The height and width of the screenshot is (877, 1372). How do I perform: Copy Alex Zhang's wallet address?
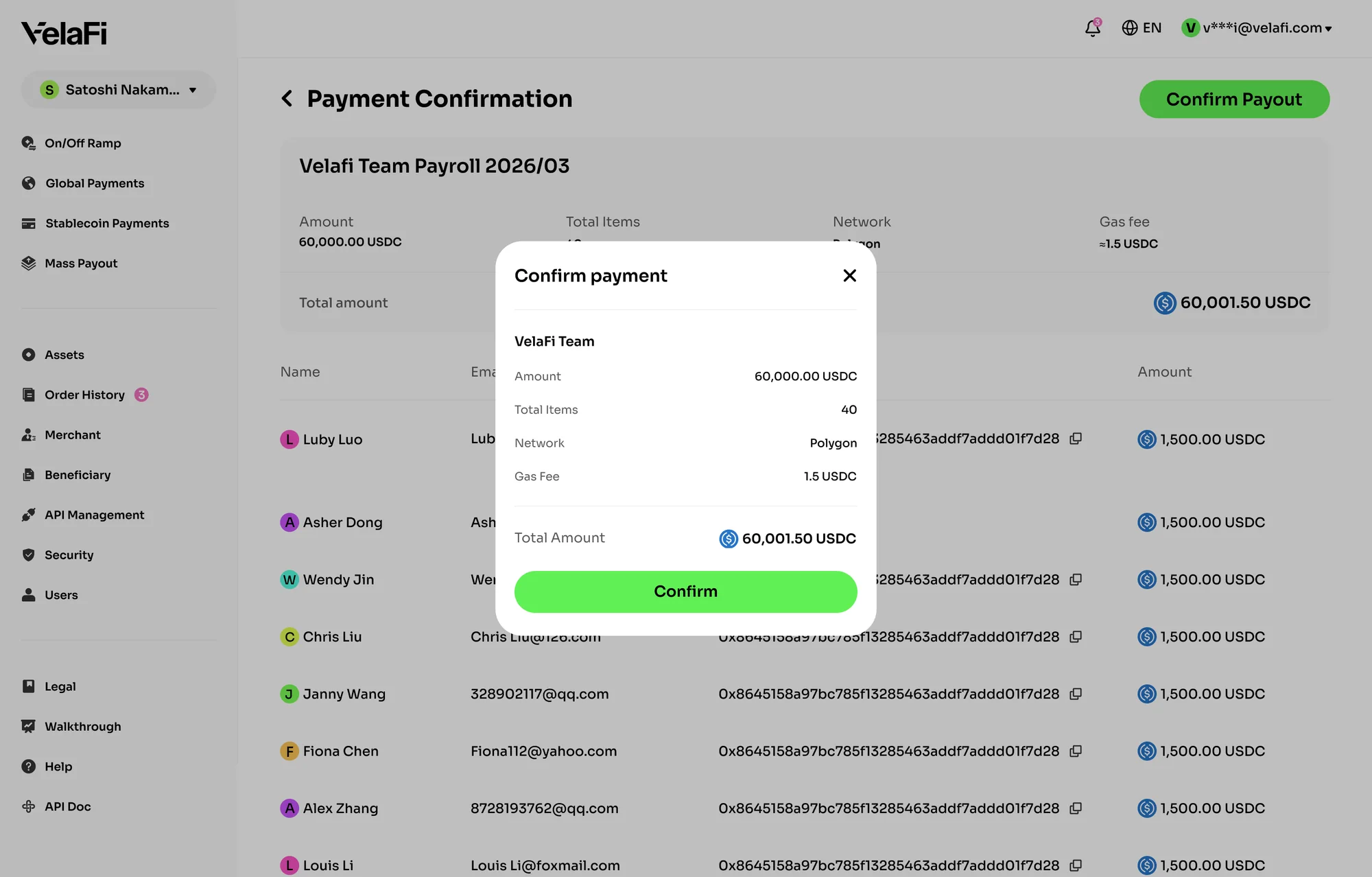1076,808
